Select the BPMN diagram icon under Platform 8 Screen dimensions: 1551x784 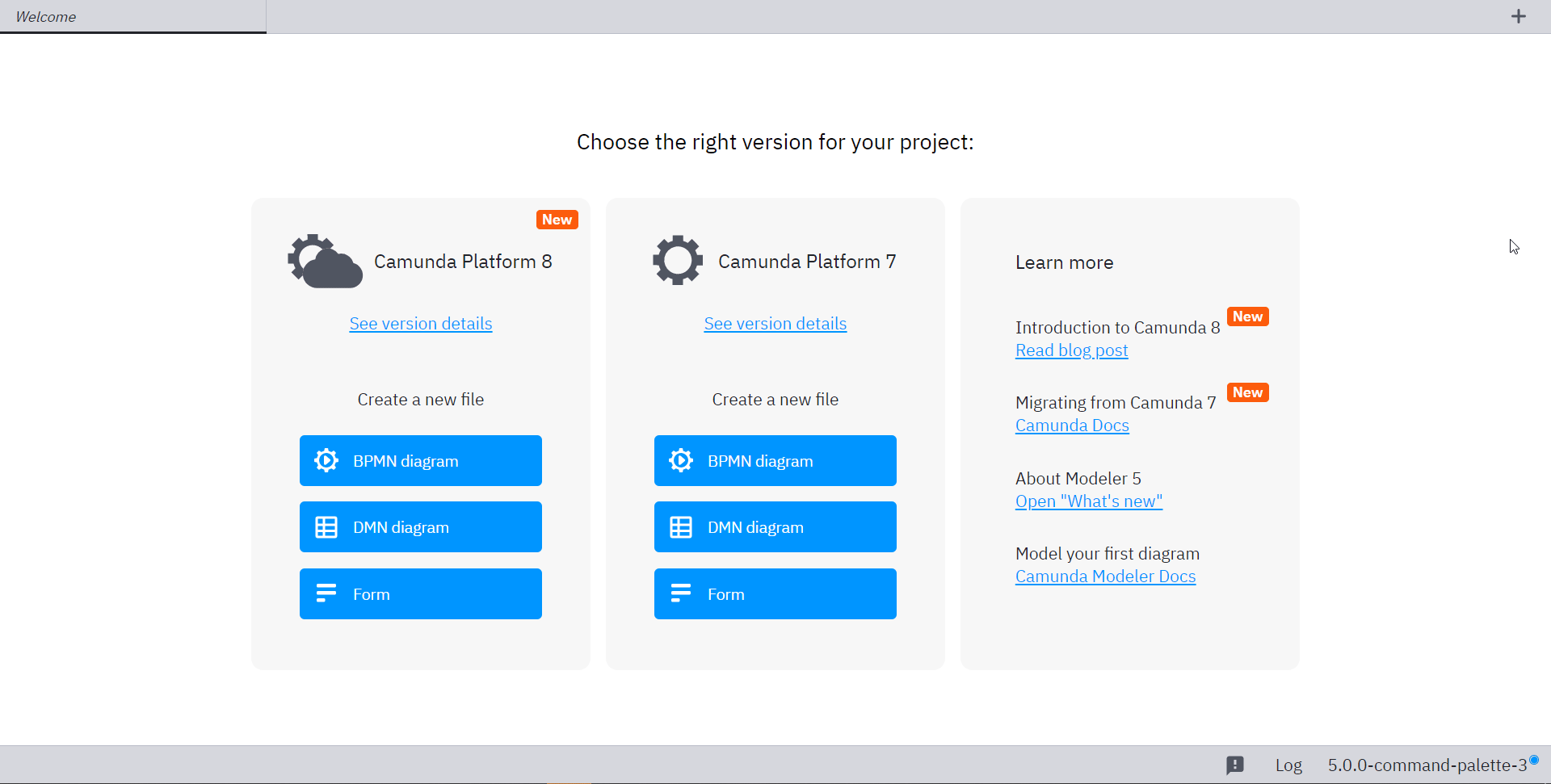coord(326,460)
